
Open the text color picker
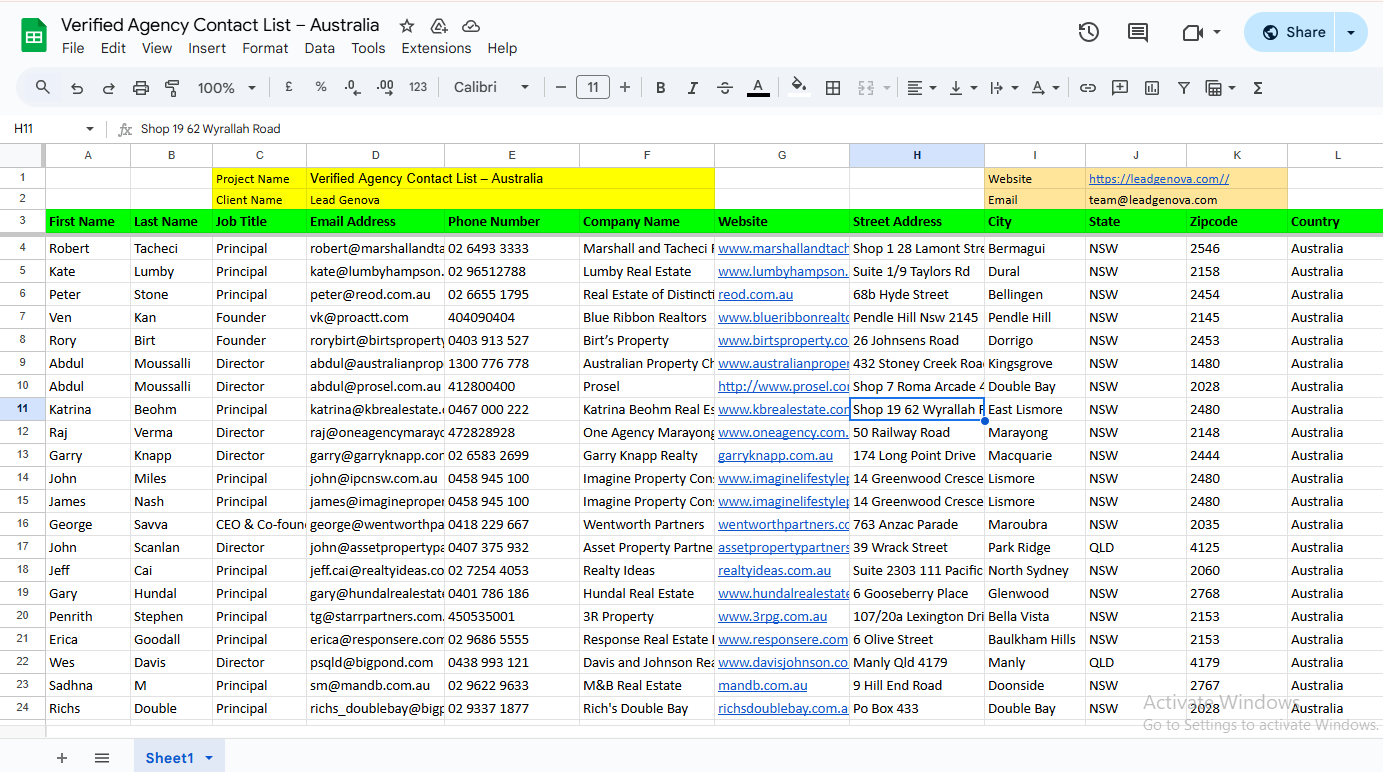[x=758, y=88]
